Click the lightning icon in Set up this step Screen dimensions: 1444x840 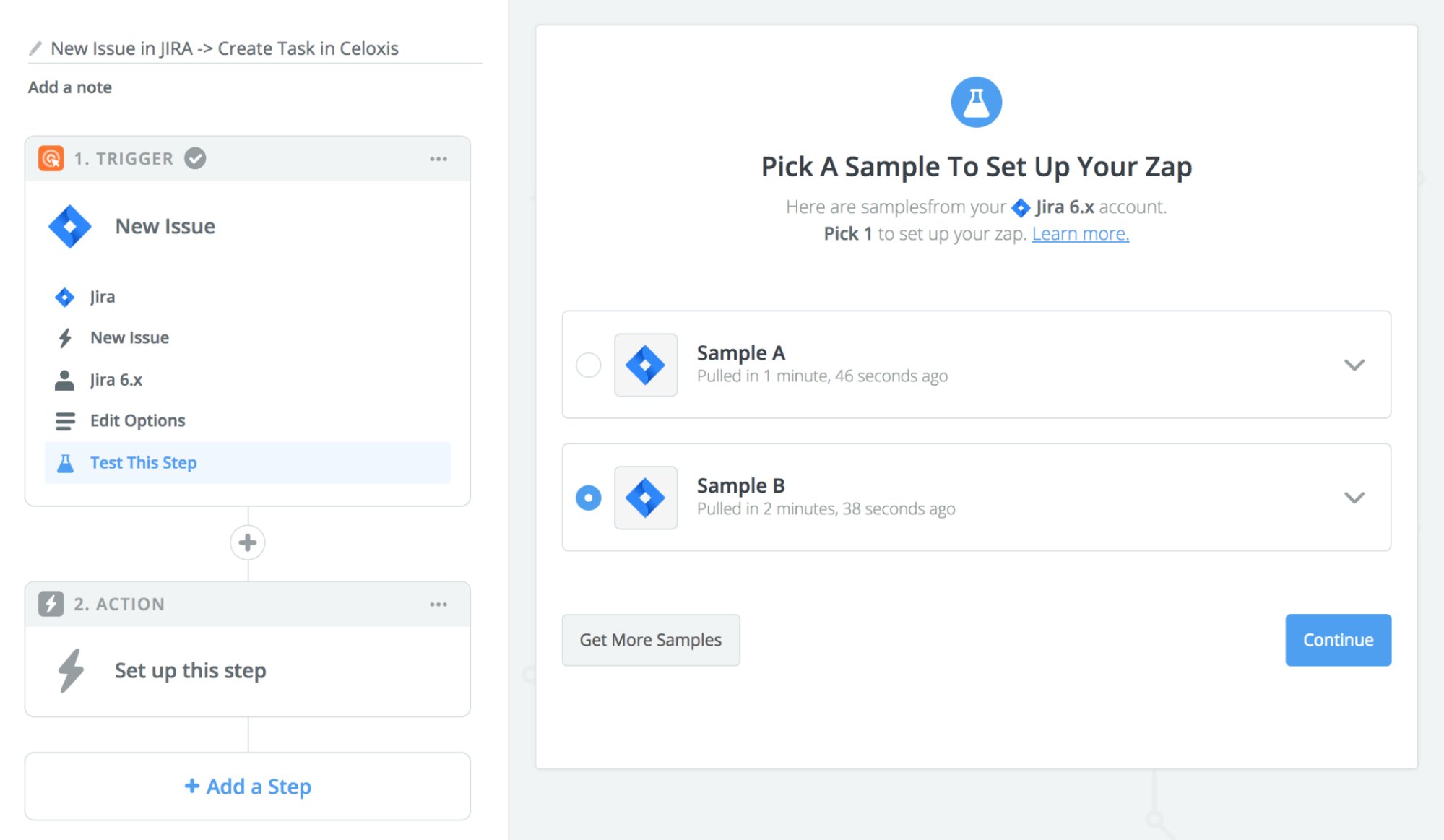pyautogui.click(x=70, y=670)
